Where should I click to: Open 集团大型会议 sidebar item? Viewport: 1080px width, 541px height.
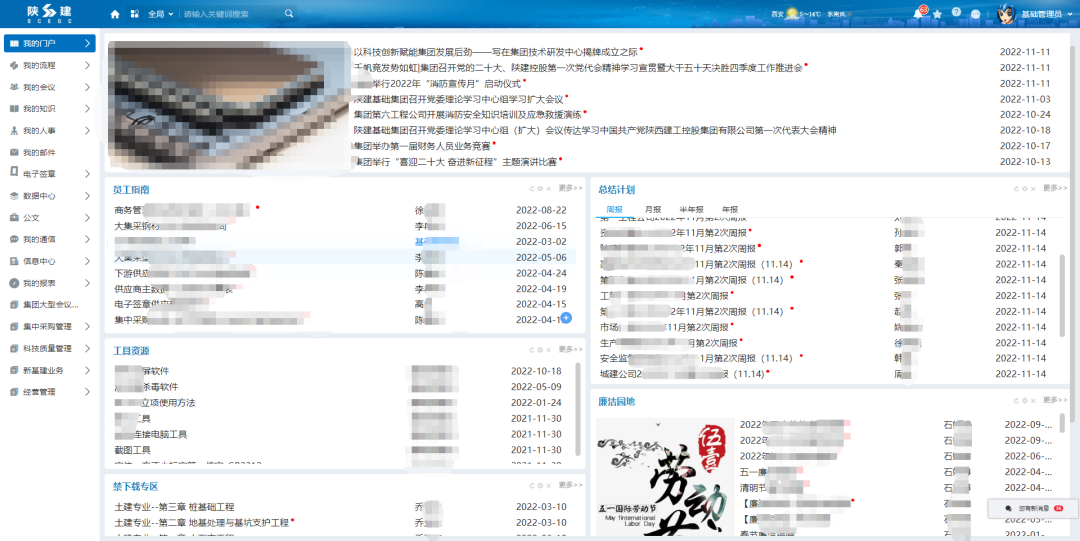48,305
